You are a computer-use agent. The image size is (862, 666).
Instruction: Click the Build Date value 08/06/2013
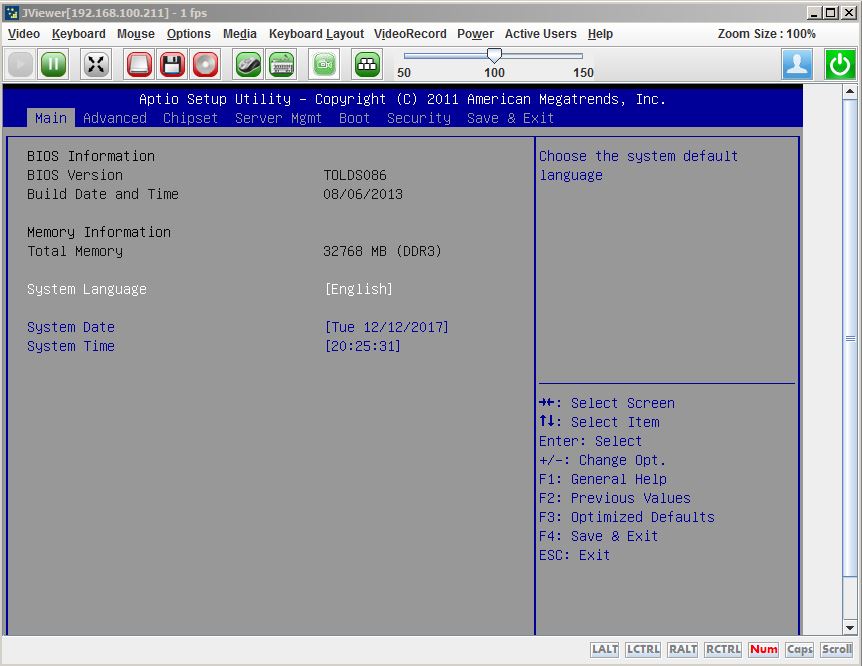[x=363, y=194]
